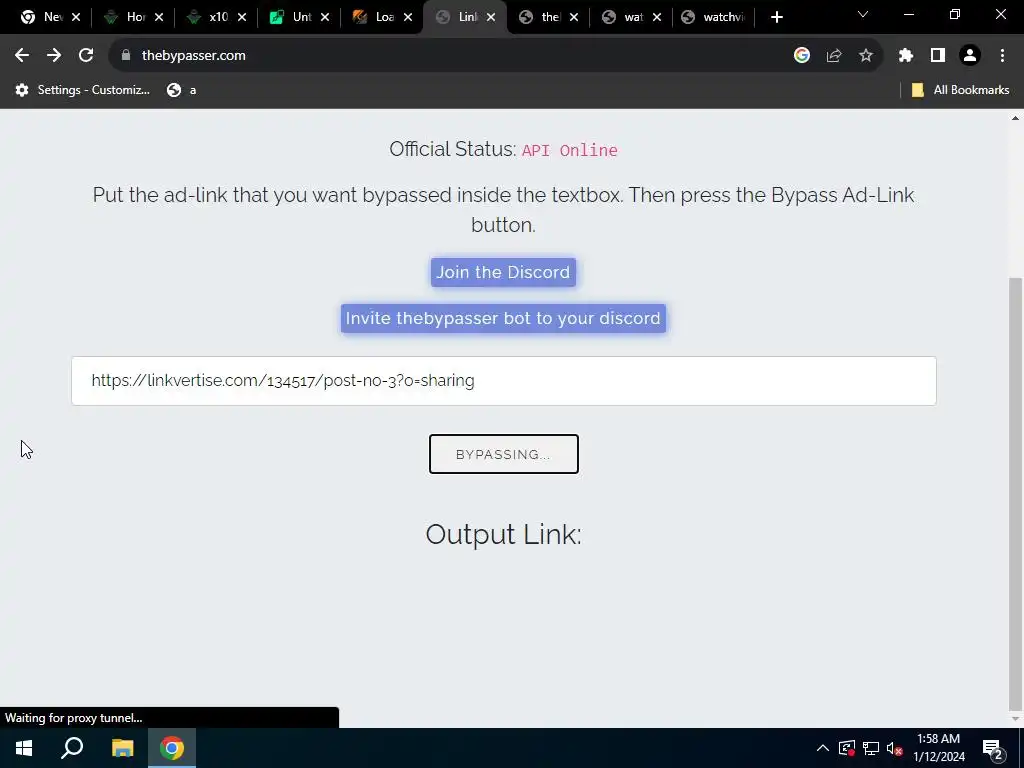This screenshot has width=1024, height=768.
Task: Click the Output Link heading
Action: pos(504,534)
